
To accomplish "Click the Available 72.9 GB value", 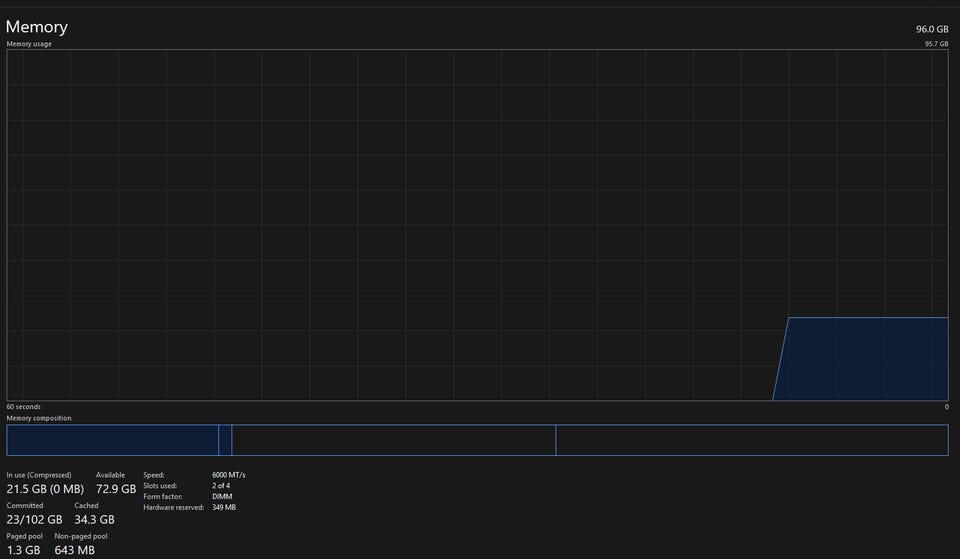I will pos(116,489).
